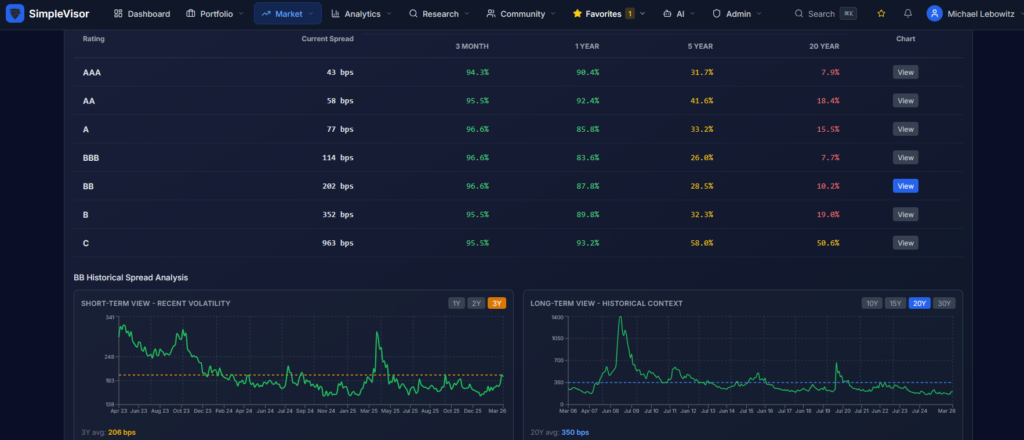Open the Research dropdown chevron
Viewport: 1024px width, 440px height.
(466, 14)
